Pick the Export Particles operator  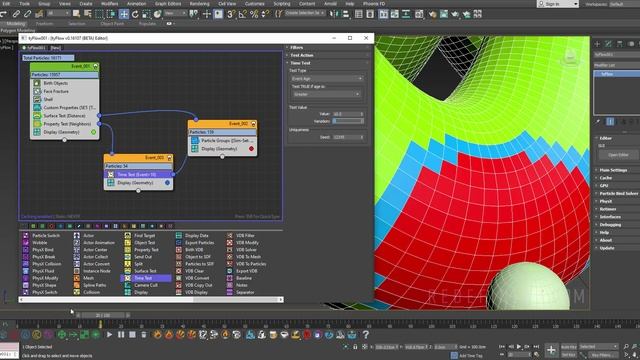[195, 242]
